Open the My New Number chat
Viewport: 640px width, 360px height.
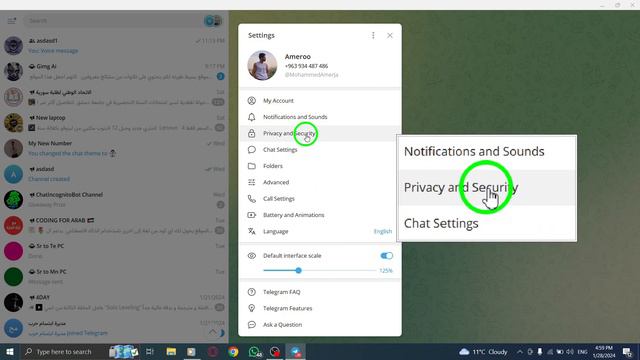114,148
